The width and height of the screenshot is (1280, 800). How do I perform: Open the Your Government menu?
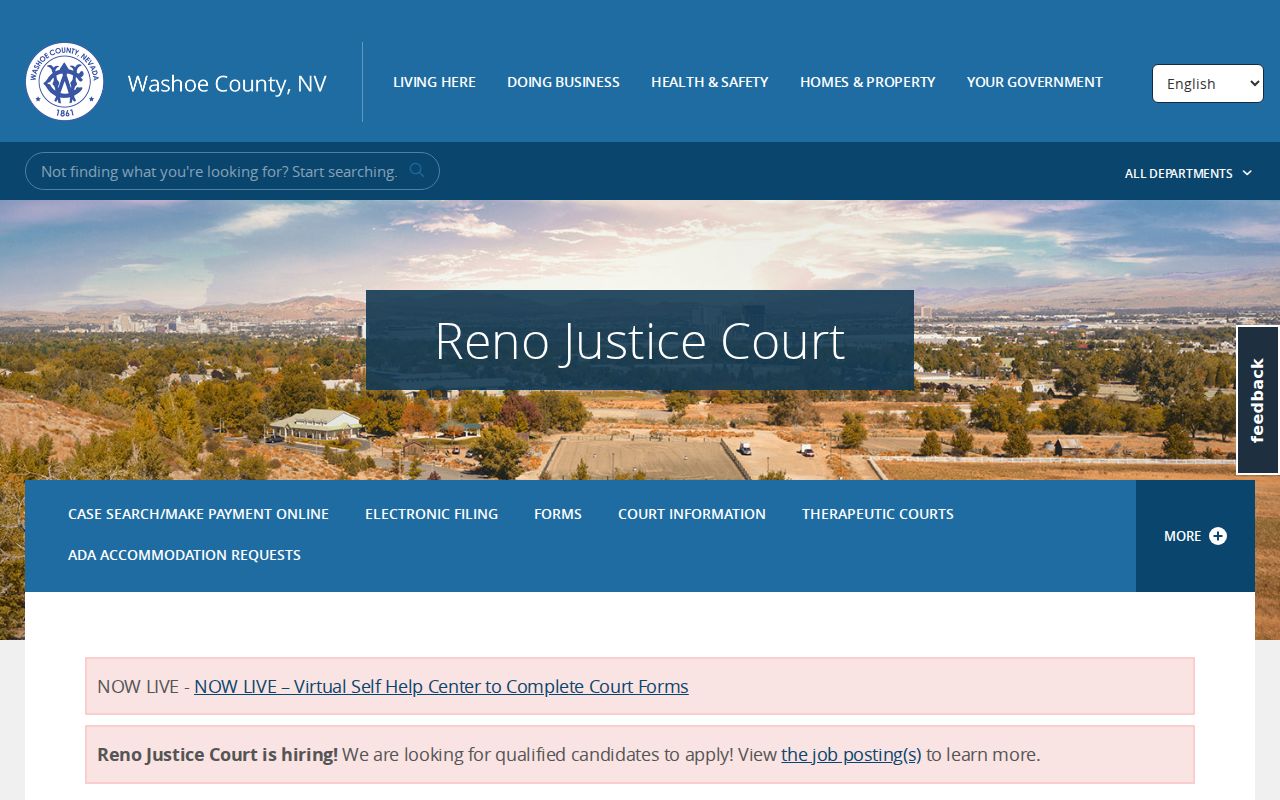tap(1035, 82)
